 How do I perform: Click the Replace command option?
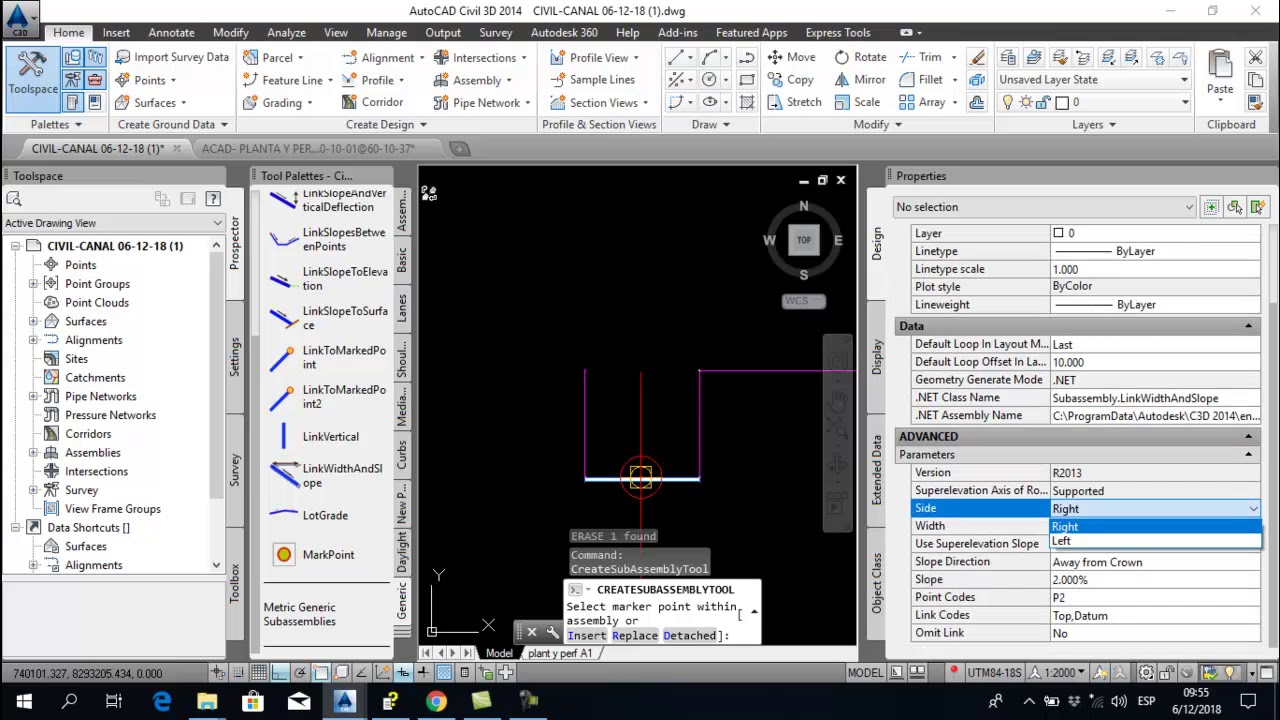click(634, 636)
